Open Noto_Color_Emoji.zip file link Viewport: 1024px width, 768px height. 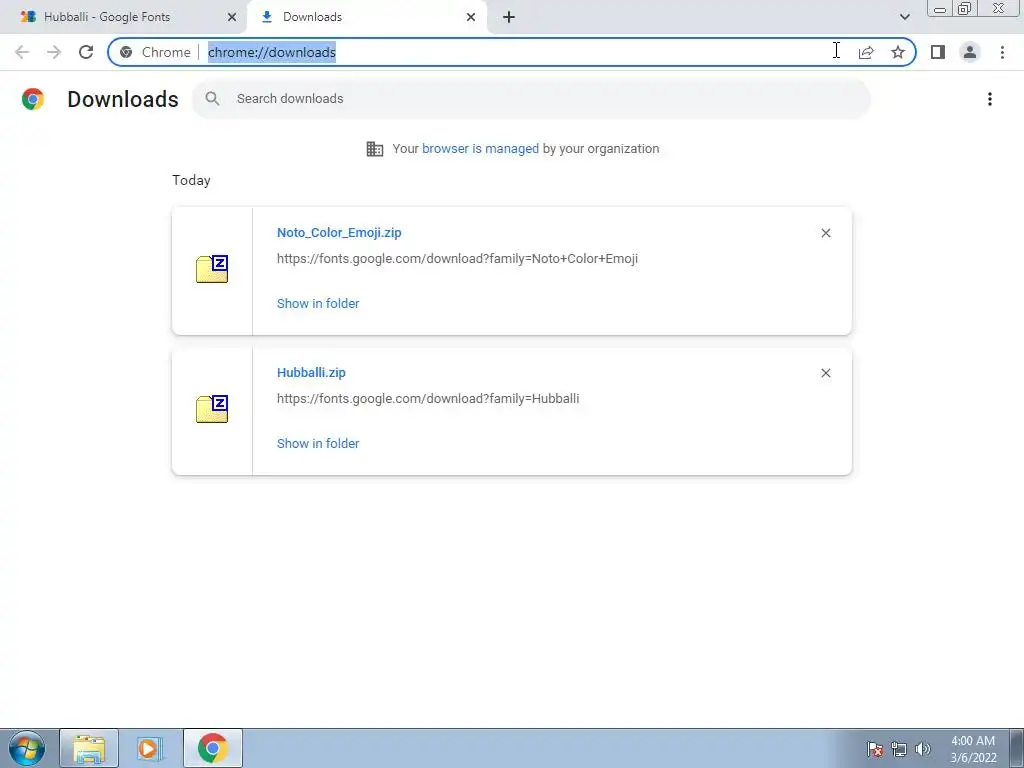click(339, 232)
